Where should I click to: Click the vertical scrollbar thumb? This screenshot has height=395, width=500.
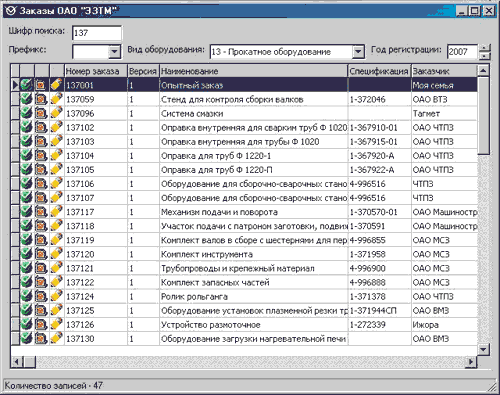pos(483,116)
